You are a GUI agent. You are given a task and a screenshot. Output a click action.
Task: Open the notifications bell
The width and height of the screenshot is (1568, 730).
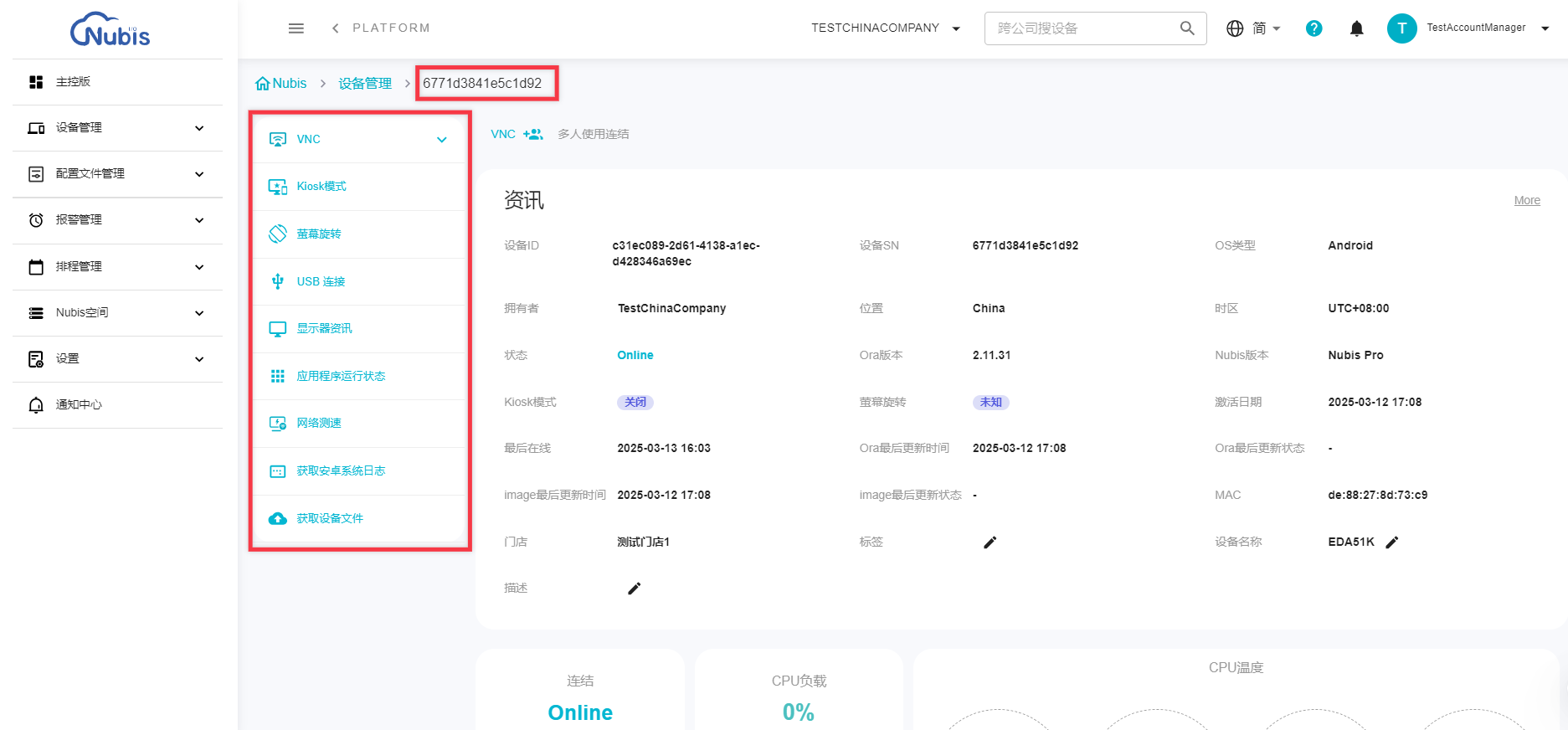click(1357, 28)
